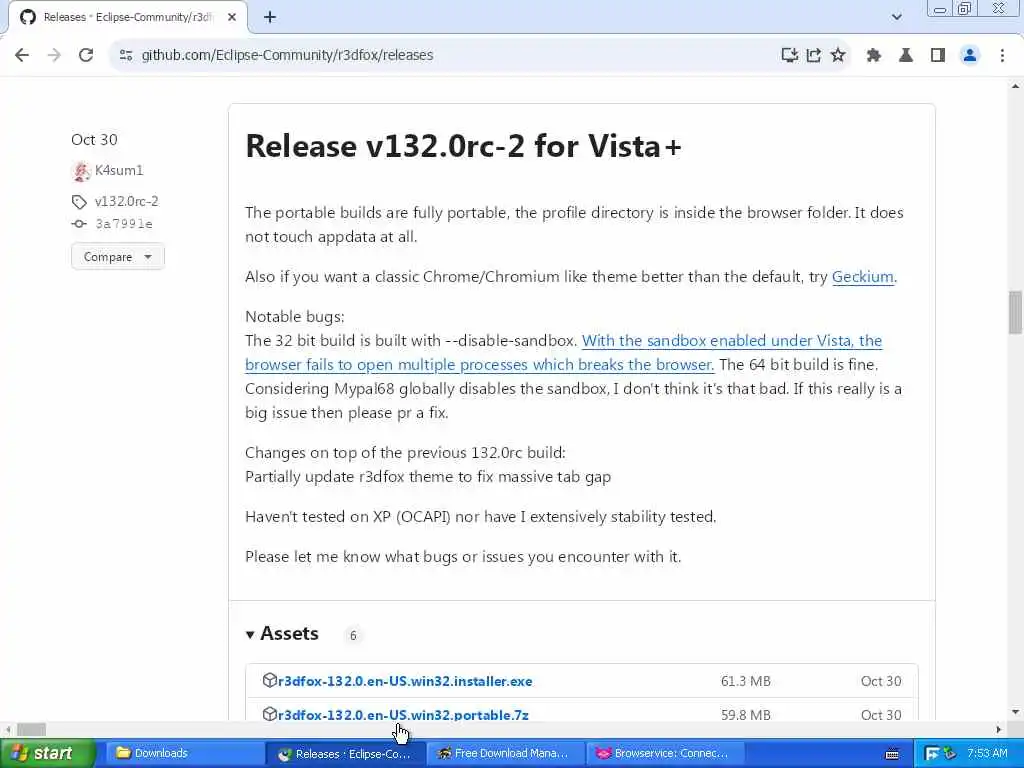
Task: Click package icon beside win32.portable.7z
Action: 269,714
